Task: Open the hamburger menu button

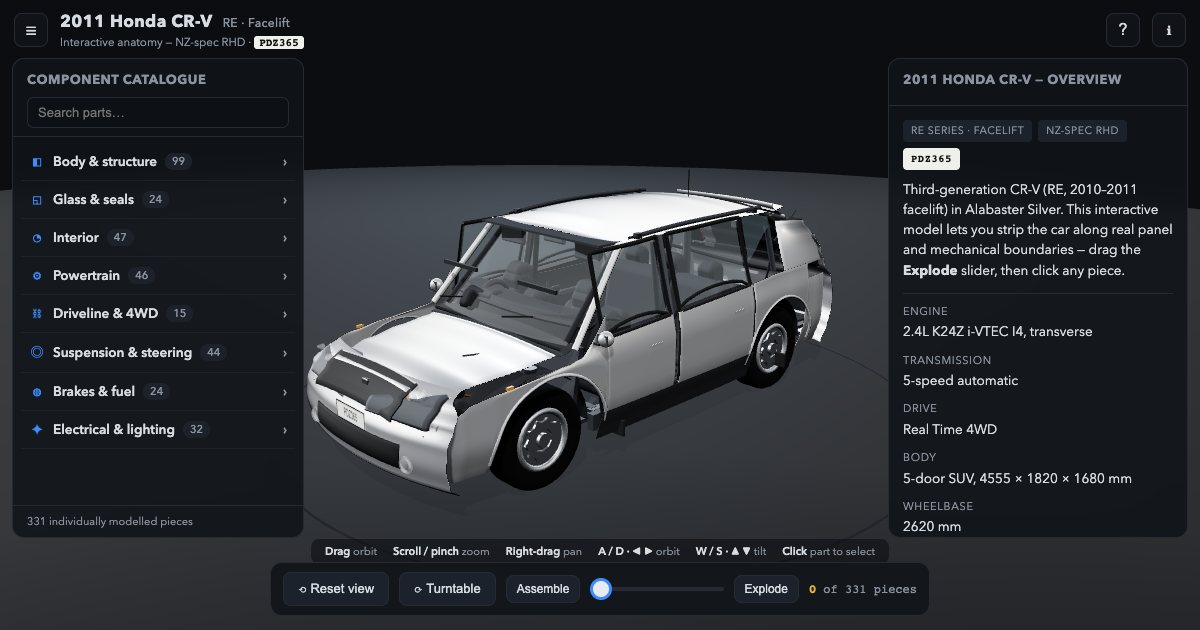Action: (x=31, y=30)
